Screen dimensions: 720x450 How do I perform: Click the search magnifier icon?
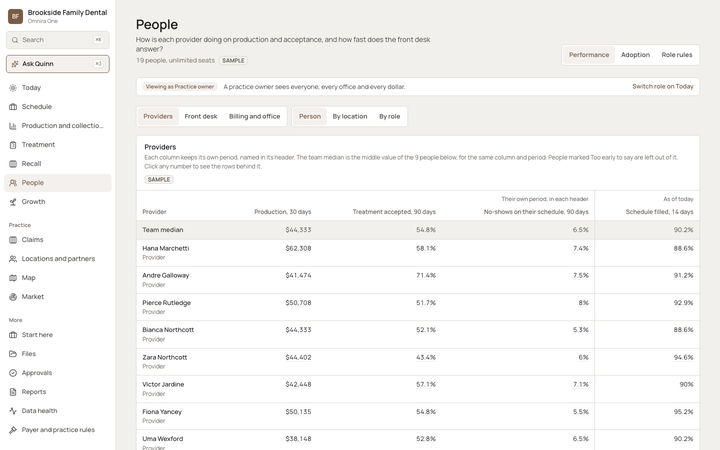(15, 40)
